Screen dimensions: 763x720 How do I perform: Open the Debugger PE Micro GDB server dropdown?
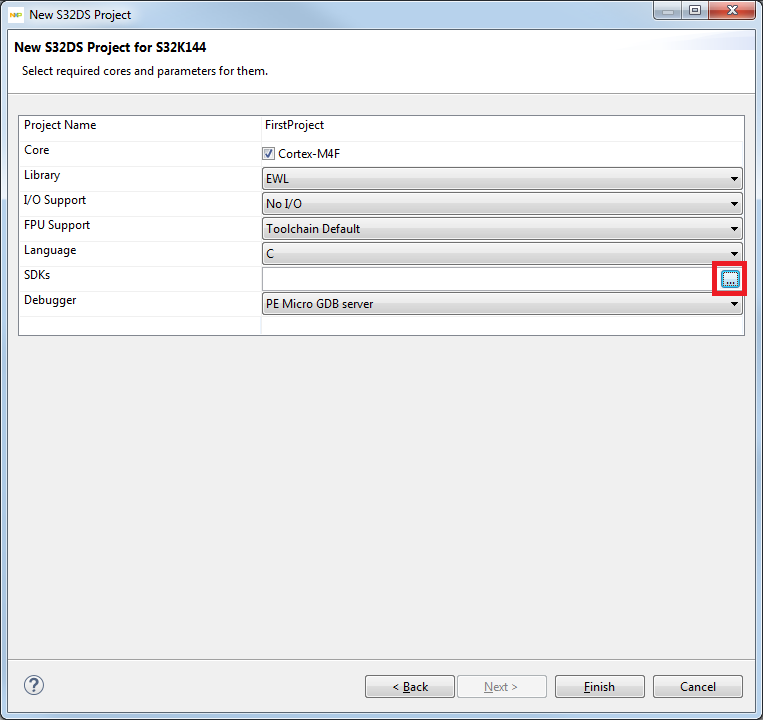[x=502, y=304]
